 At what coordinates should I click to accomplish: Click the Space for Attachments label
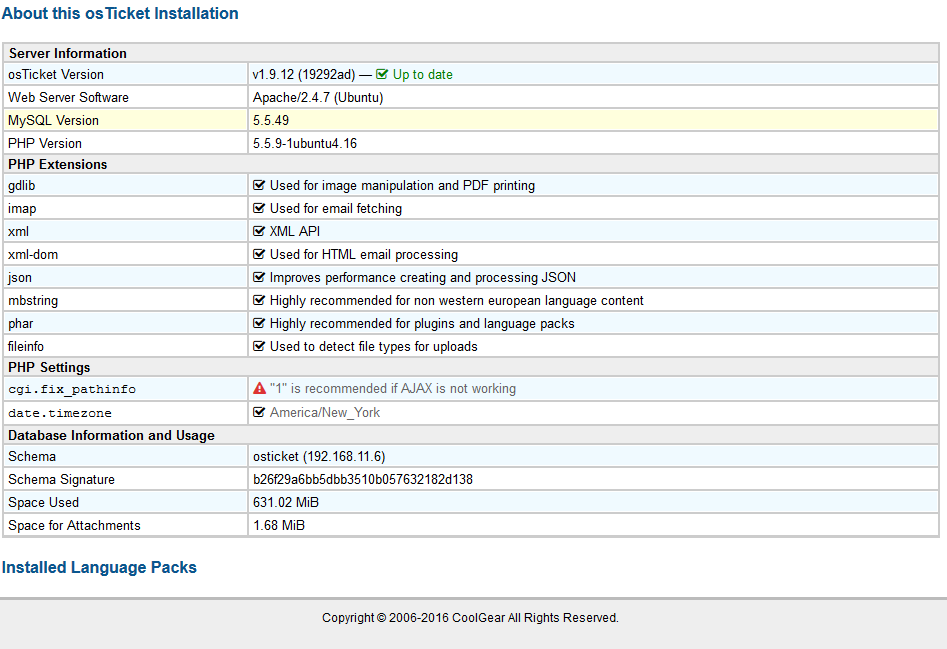pyautogui.click(x=74, y=525)
